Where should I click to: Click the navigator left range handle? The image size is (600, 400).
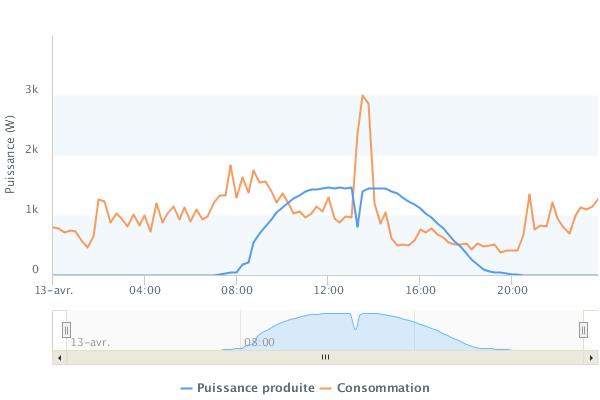click(x=66, y=330)
